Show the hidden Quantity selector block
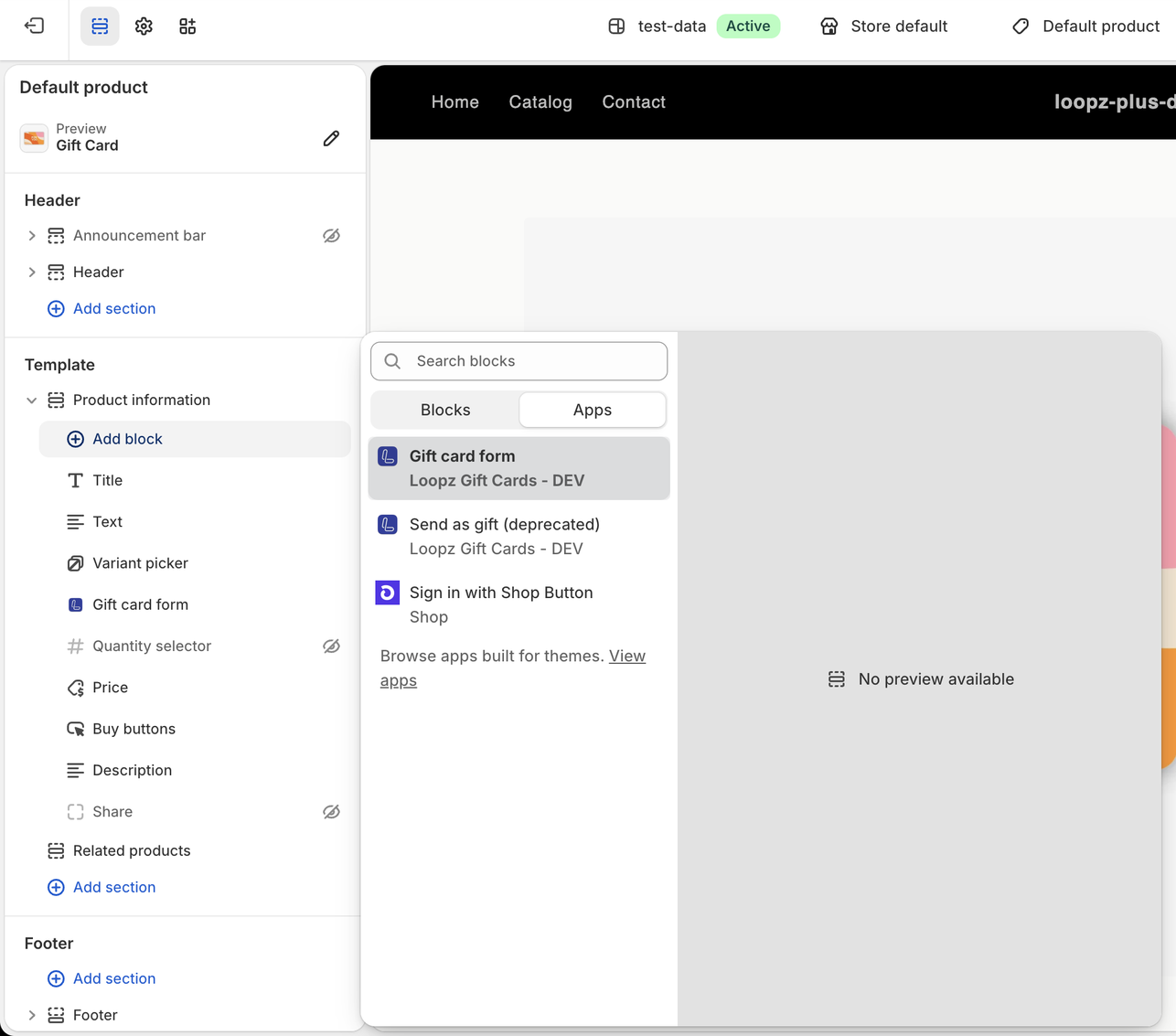This screenshot has width=1176, height=1036. [331, 646]
